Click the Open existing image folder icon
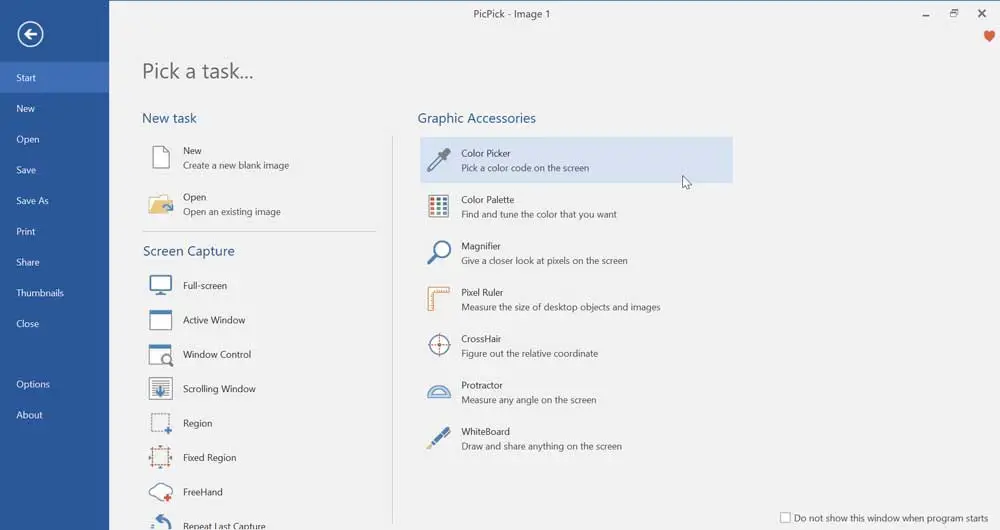 pyautogui.click(x=161, y=204)
